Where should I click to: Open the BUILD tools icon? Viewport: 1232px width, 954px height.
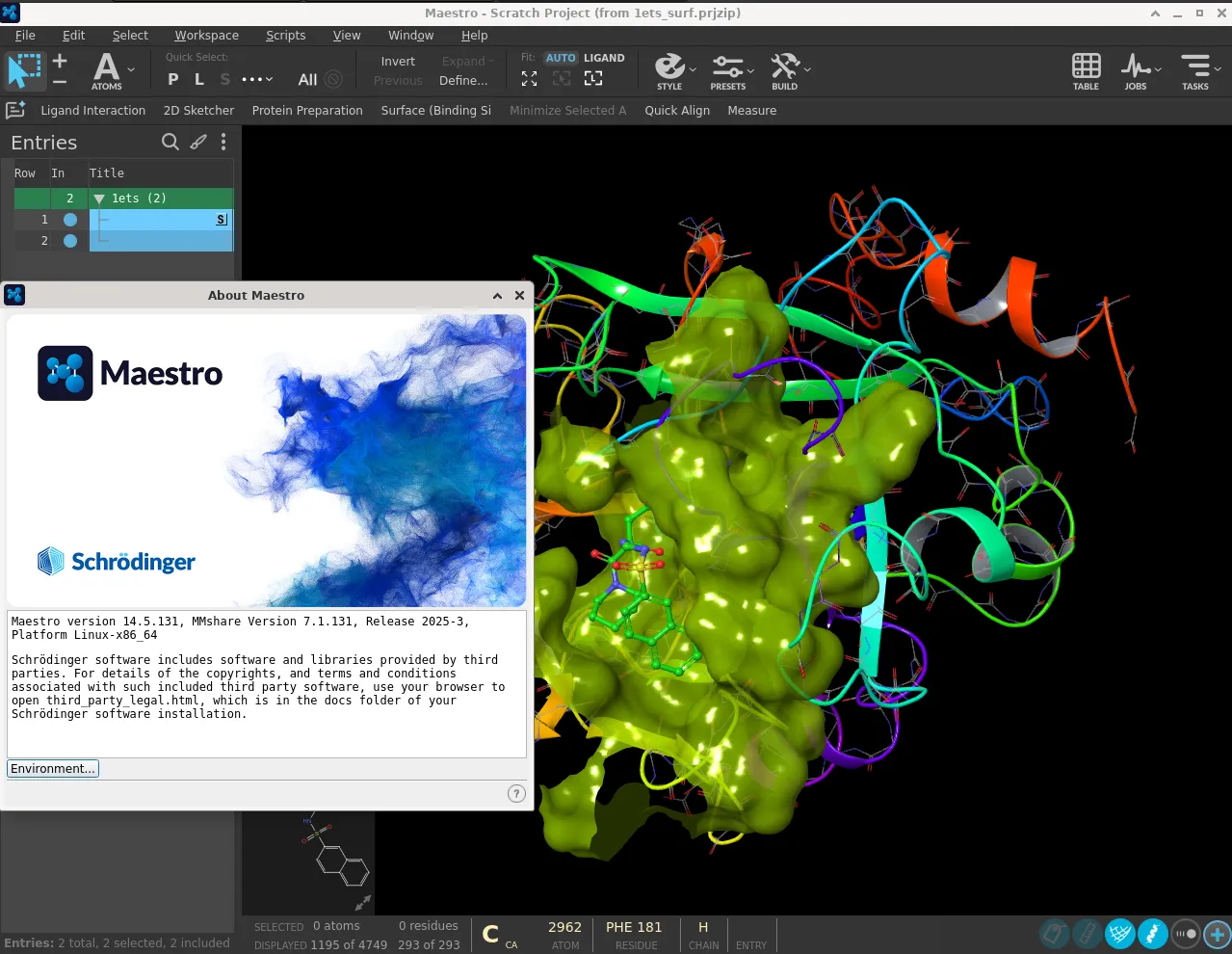(785, 71)
